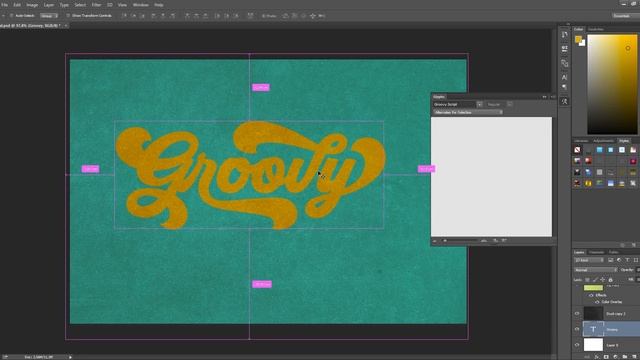Hide the Groovy text layer
Screen dimensions: 640x360
577,329
